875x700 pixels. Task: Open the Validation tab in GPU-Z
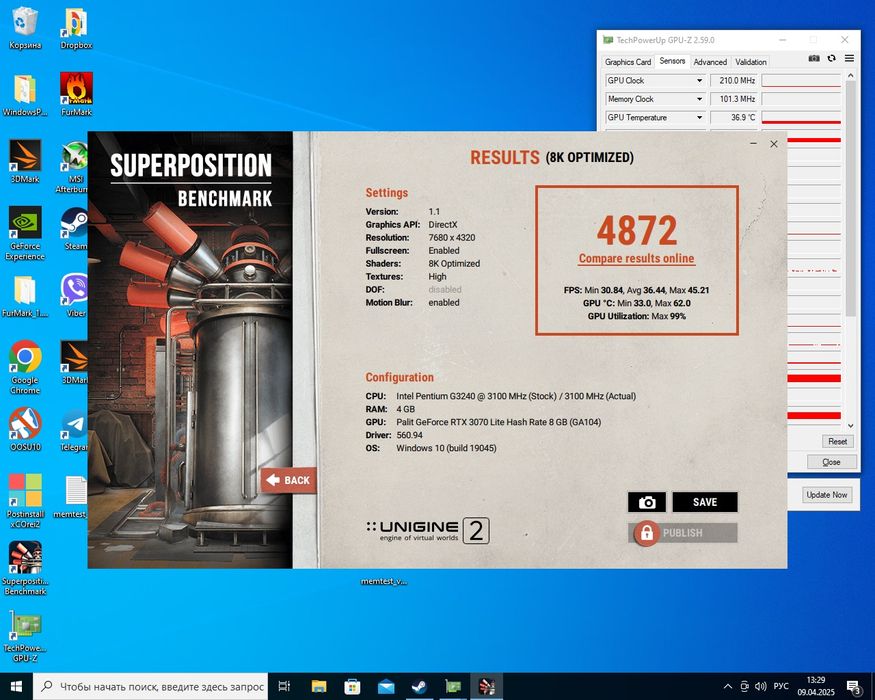pyautogui.click(x=751, y=62)
